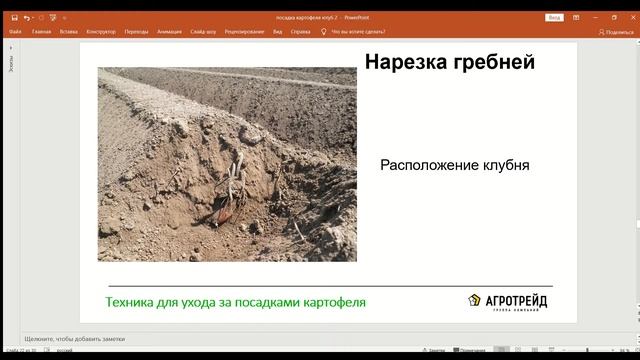Image resolution: width=640 pixels, height=360 pixels.
Task: Open the Слайд-шоу ribbon tab
Action: 203,32
